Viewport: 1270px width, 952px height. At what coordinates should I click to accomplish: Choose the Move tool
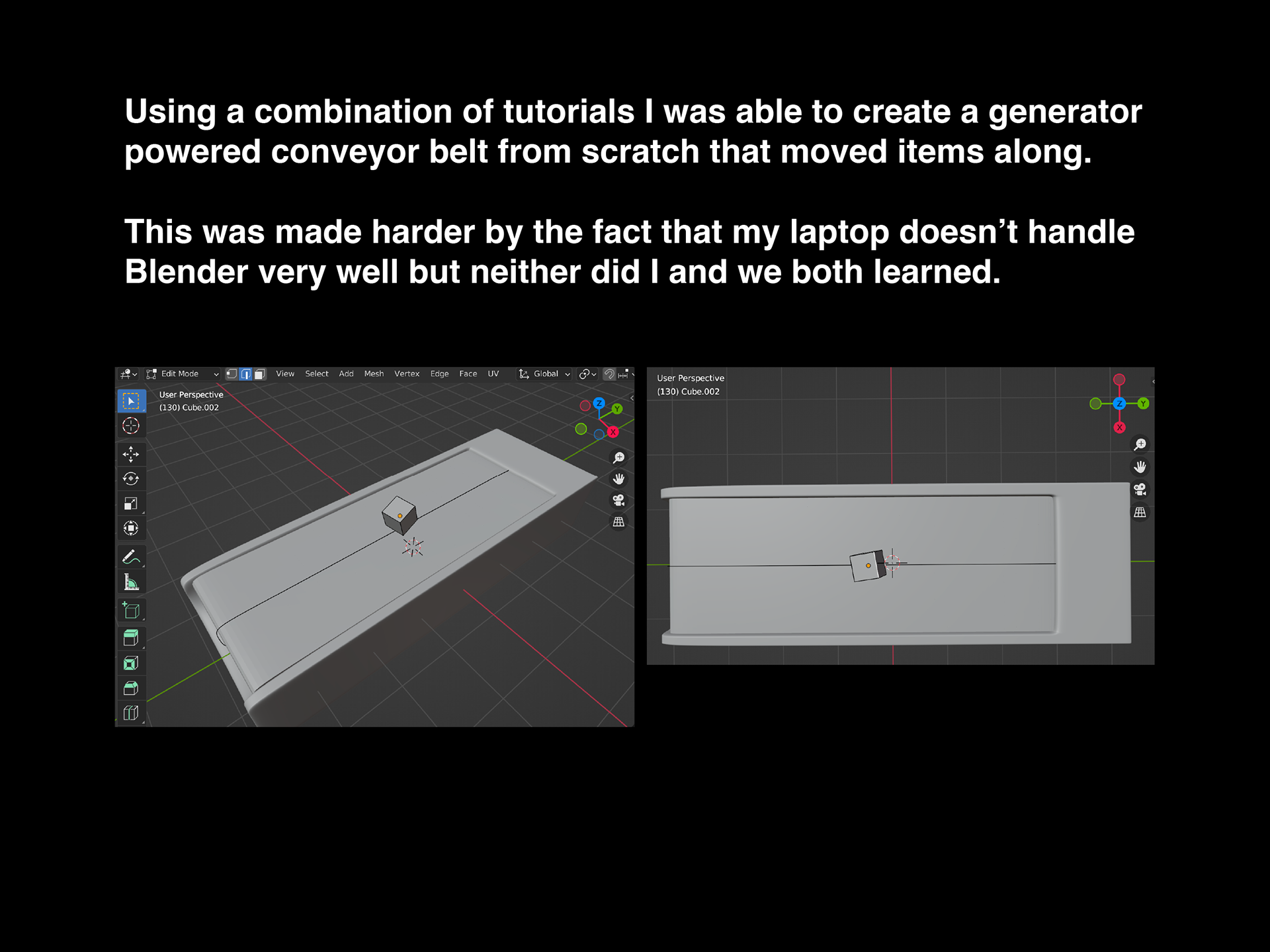(x=131, y=454)
